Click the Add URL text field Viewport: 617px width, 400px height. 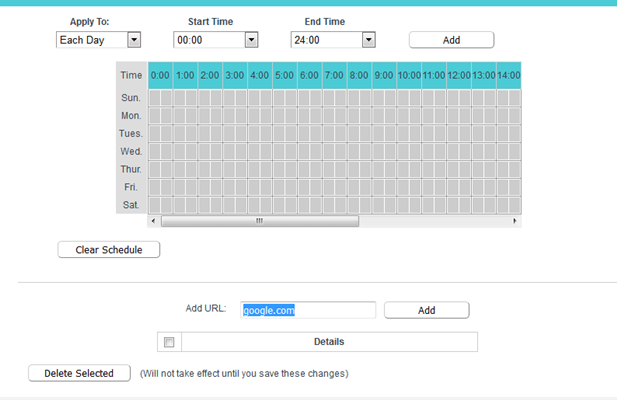[308, 310]
